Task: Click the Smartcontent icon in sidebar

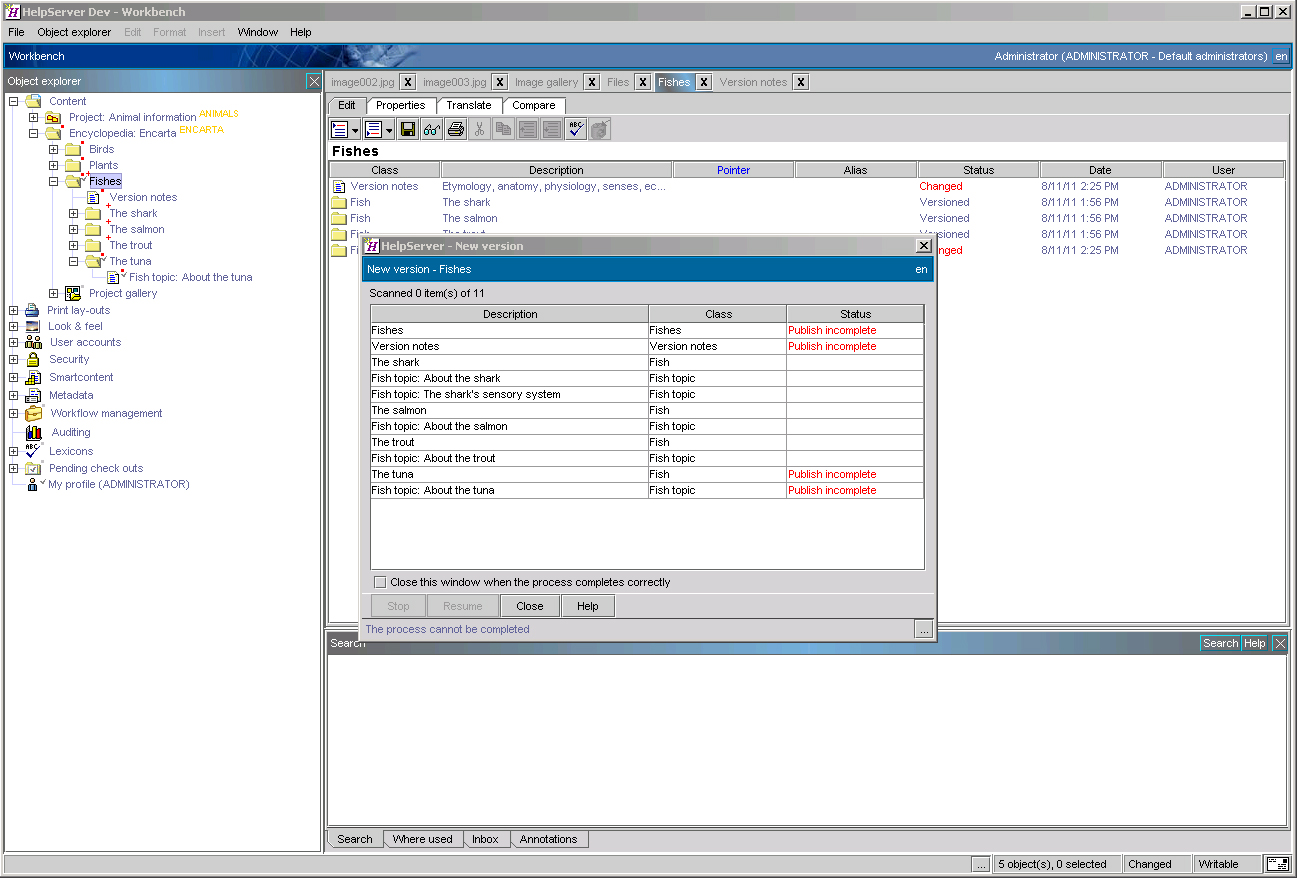Action: point(33,377)
